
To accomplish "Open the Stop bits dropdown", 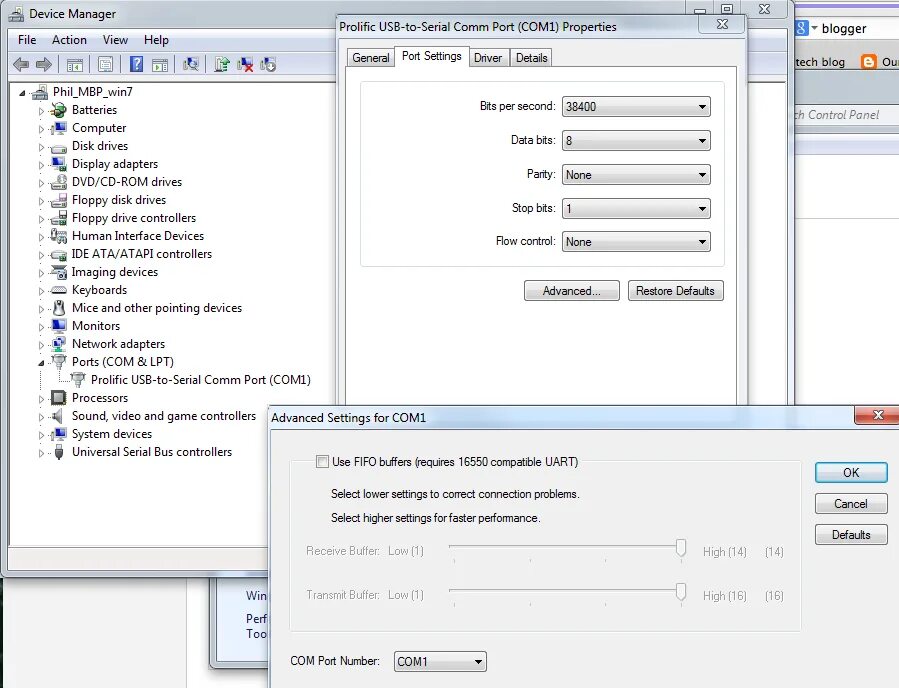I will pyautogui.click(x=636, y=209).
